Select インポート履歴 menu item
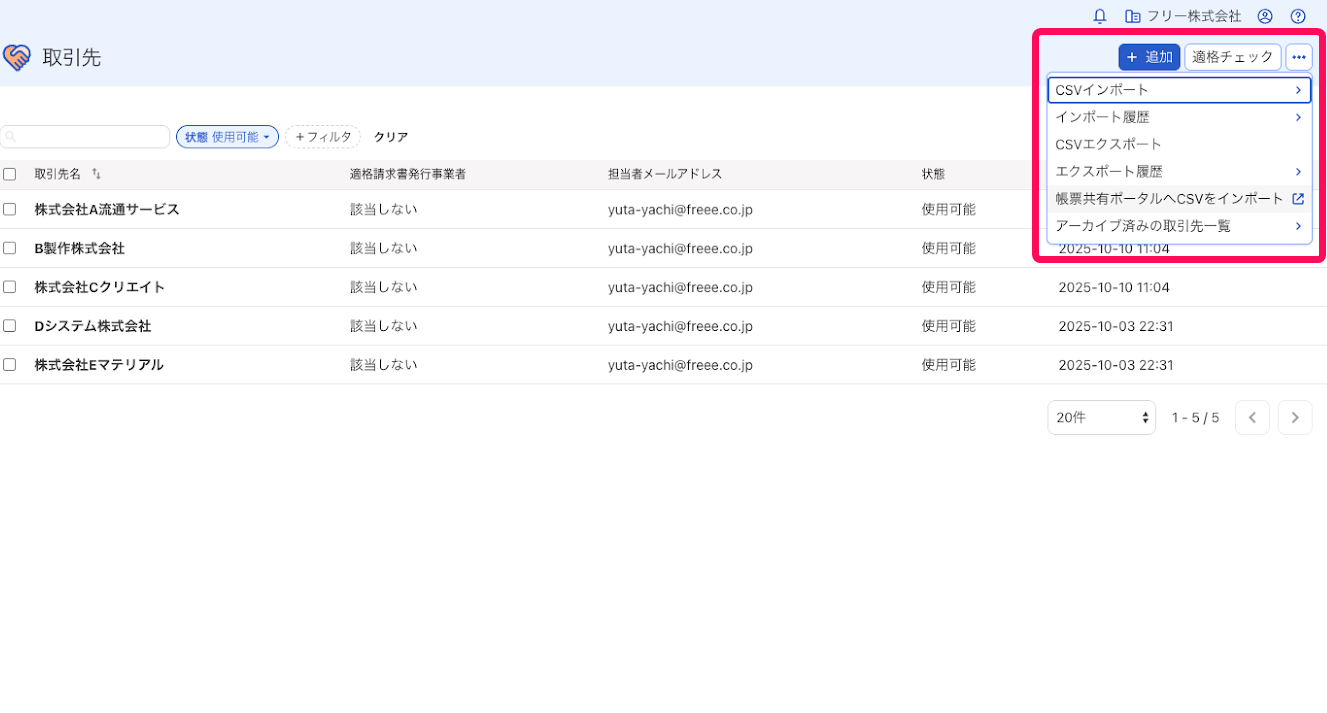The image size is (1327, 713). pyautogui.click(x=1179, y=117)
